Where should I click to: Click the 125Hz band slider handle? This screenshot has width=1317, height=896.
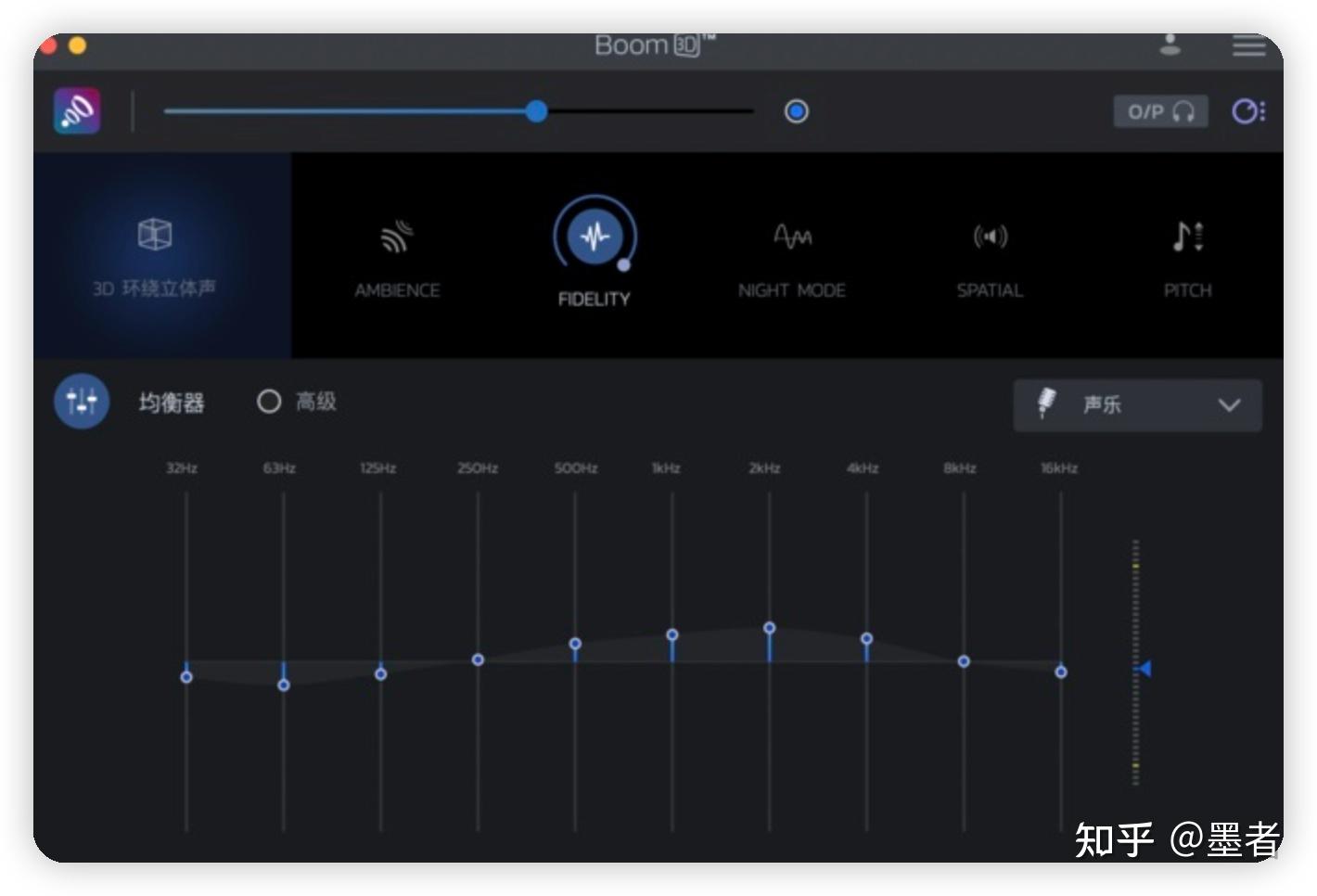380,673
